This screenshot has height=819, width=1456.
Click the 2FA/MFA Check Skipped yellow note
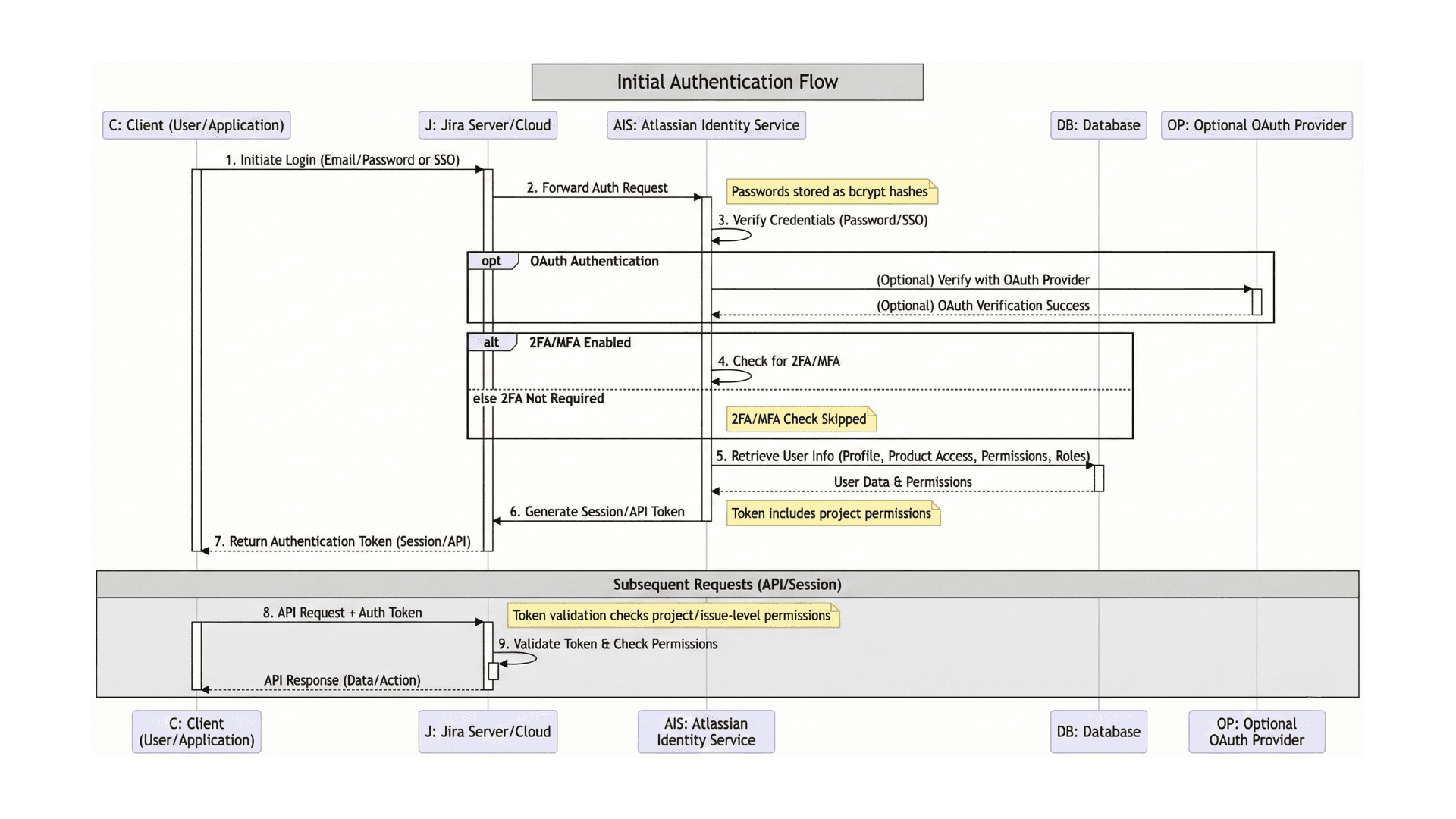799,419
